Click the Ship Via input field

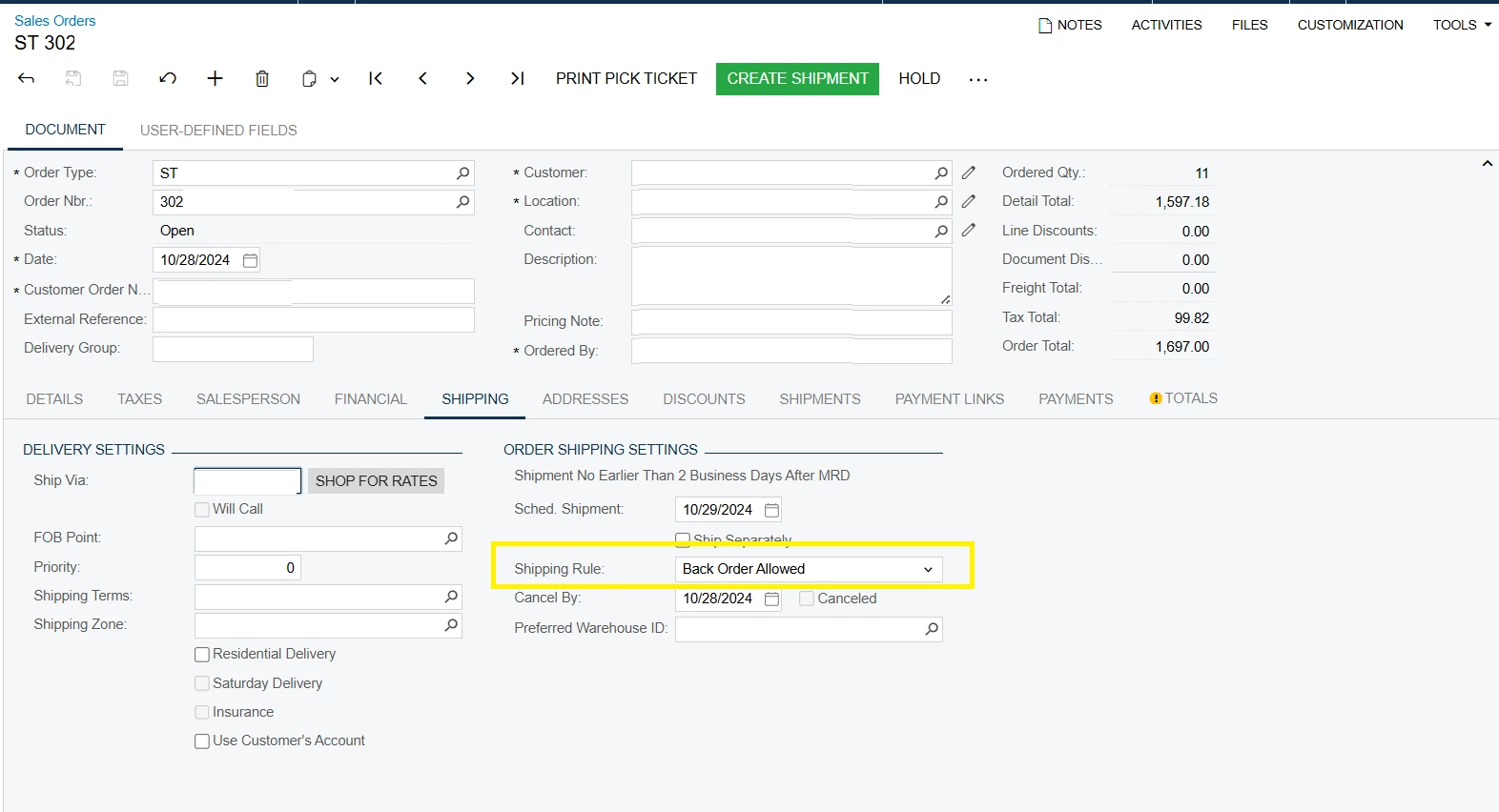[247, 481]
